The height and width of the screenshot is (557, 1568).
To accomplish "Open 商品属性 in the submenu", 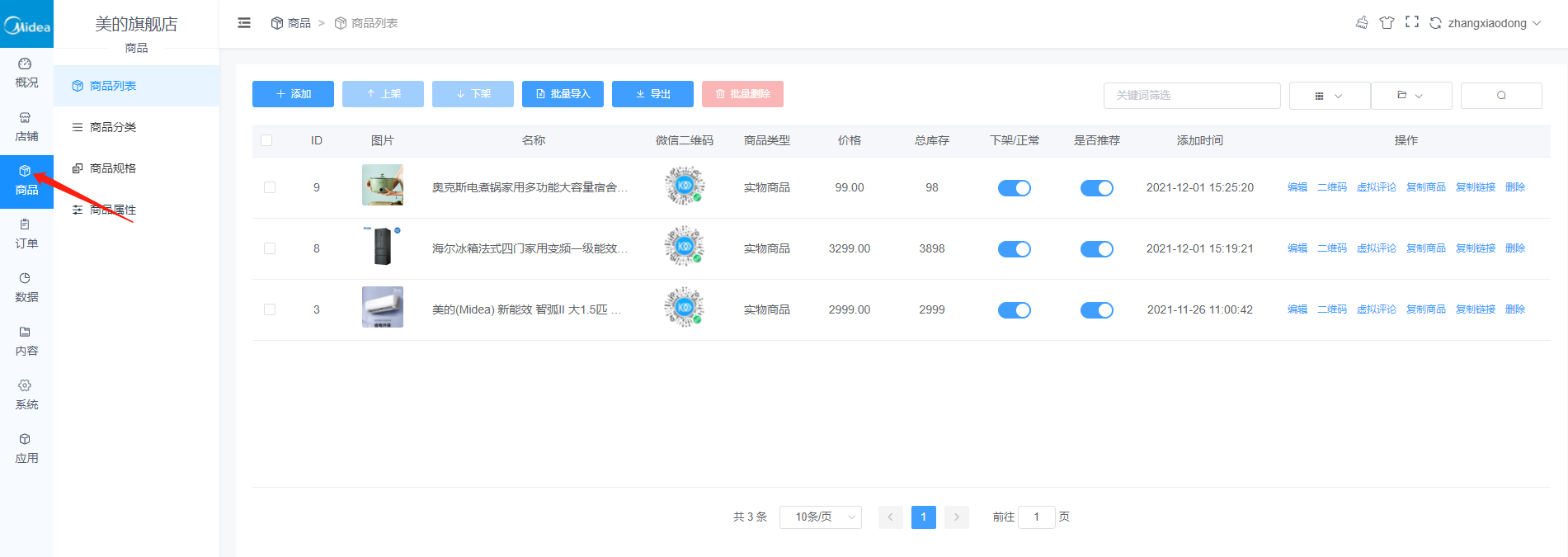I will click(137, 210).
